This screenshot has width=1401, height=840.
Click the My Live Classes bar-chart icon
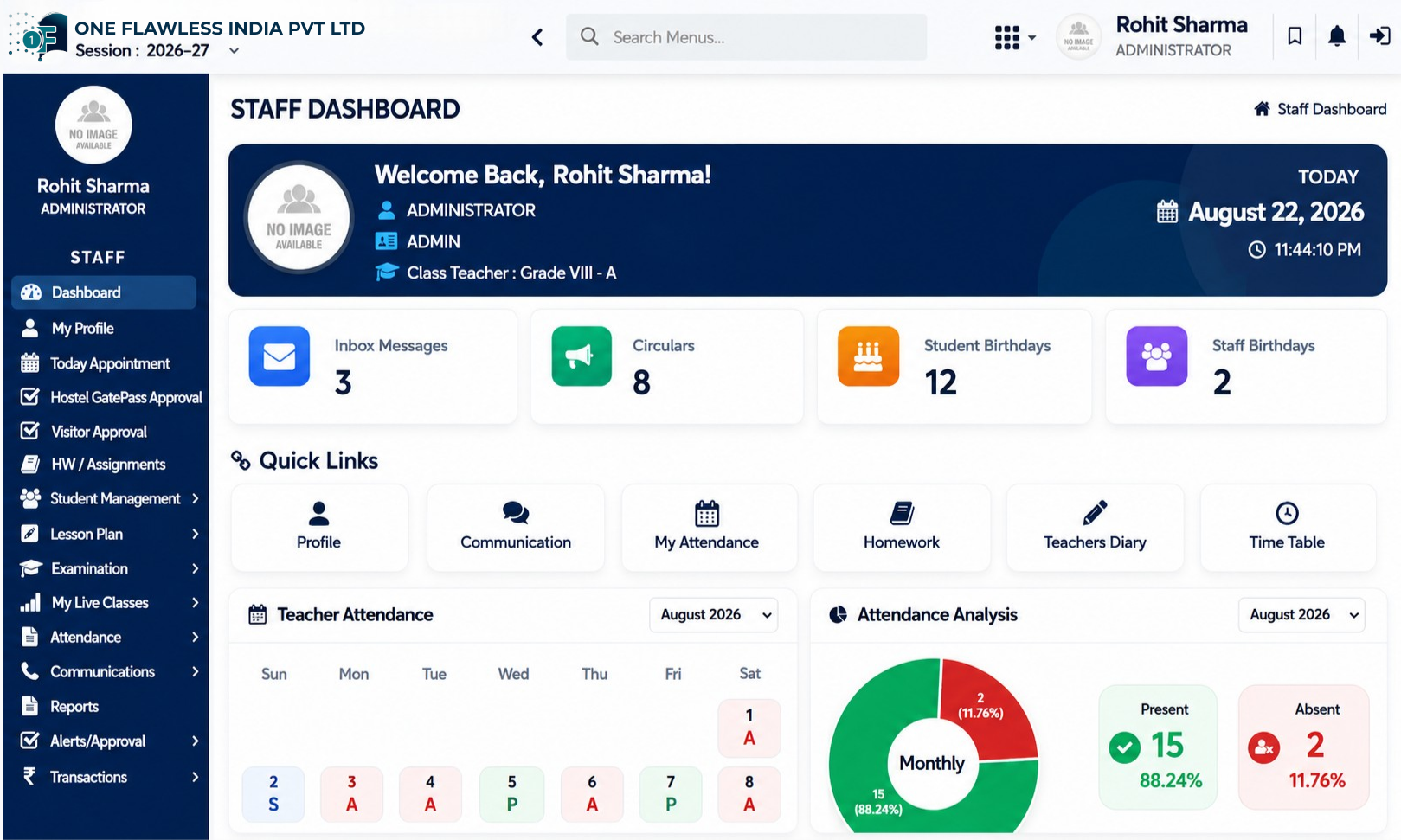coord(30,602)
